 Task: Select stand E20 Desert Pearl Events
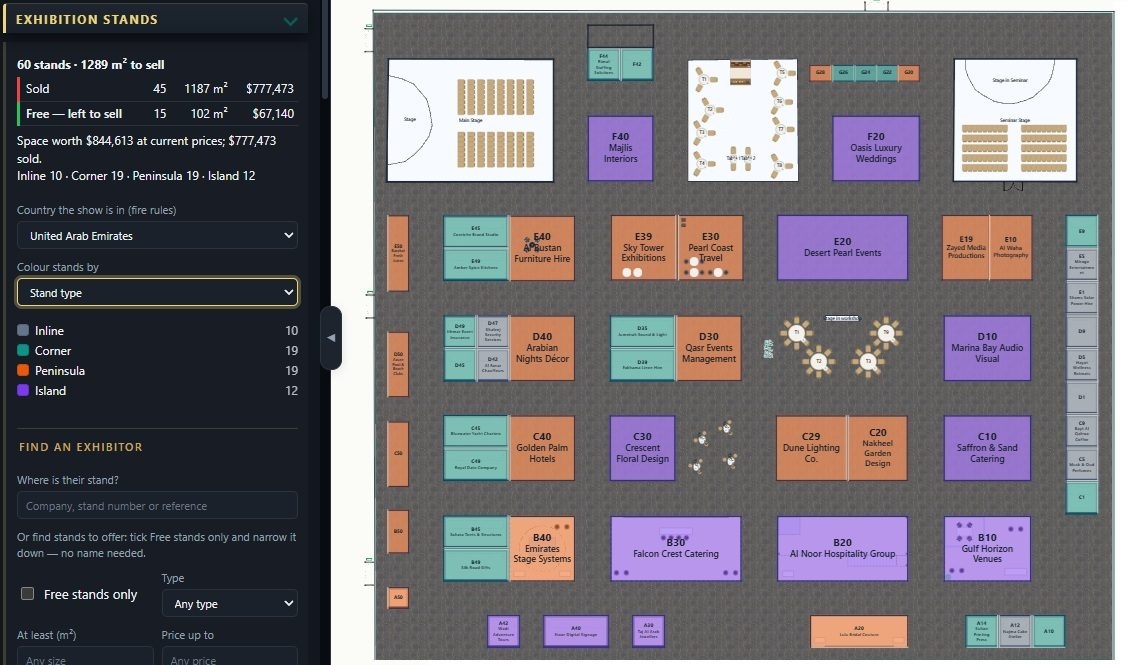click(842, 247)
